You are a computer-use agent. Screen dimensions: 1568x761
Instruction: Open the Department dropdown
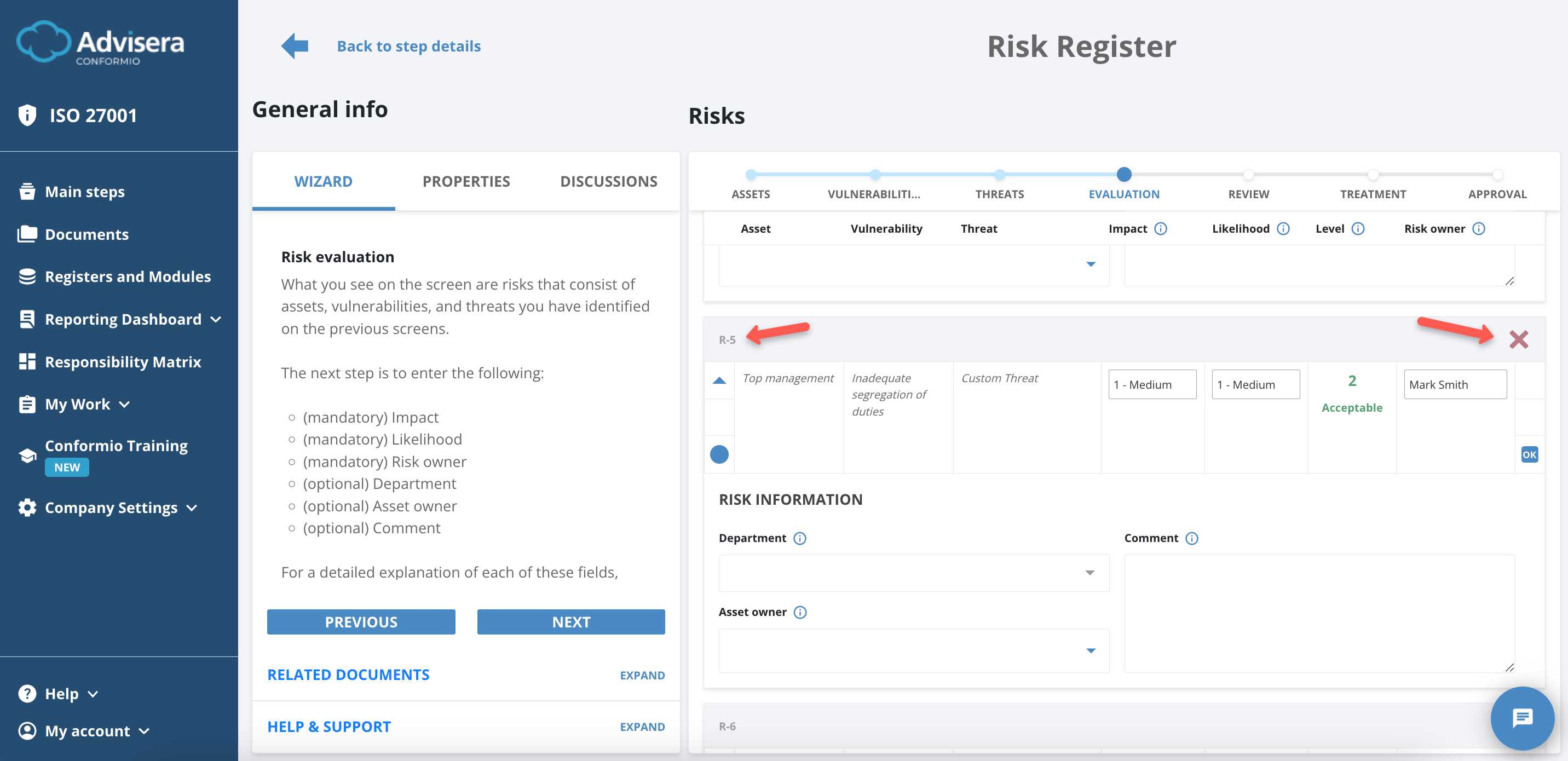1089,573
